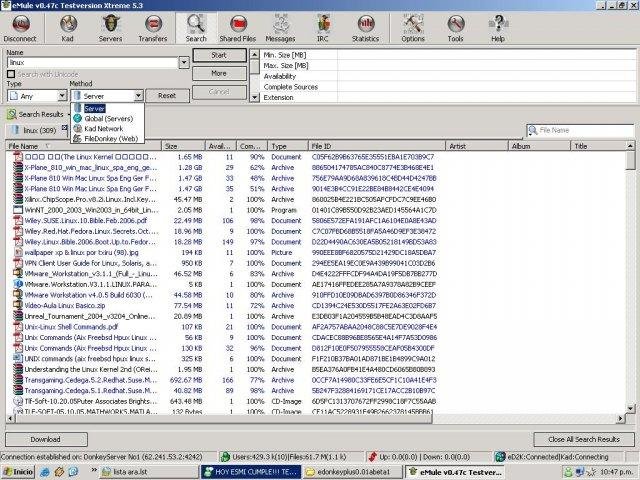
Task: Click the PDF icon of Wiley.SUSE.Linux.10.Bible
Action: [18, 220]
